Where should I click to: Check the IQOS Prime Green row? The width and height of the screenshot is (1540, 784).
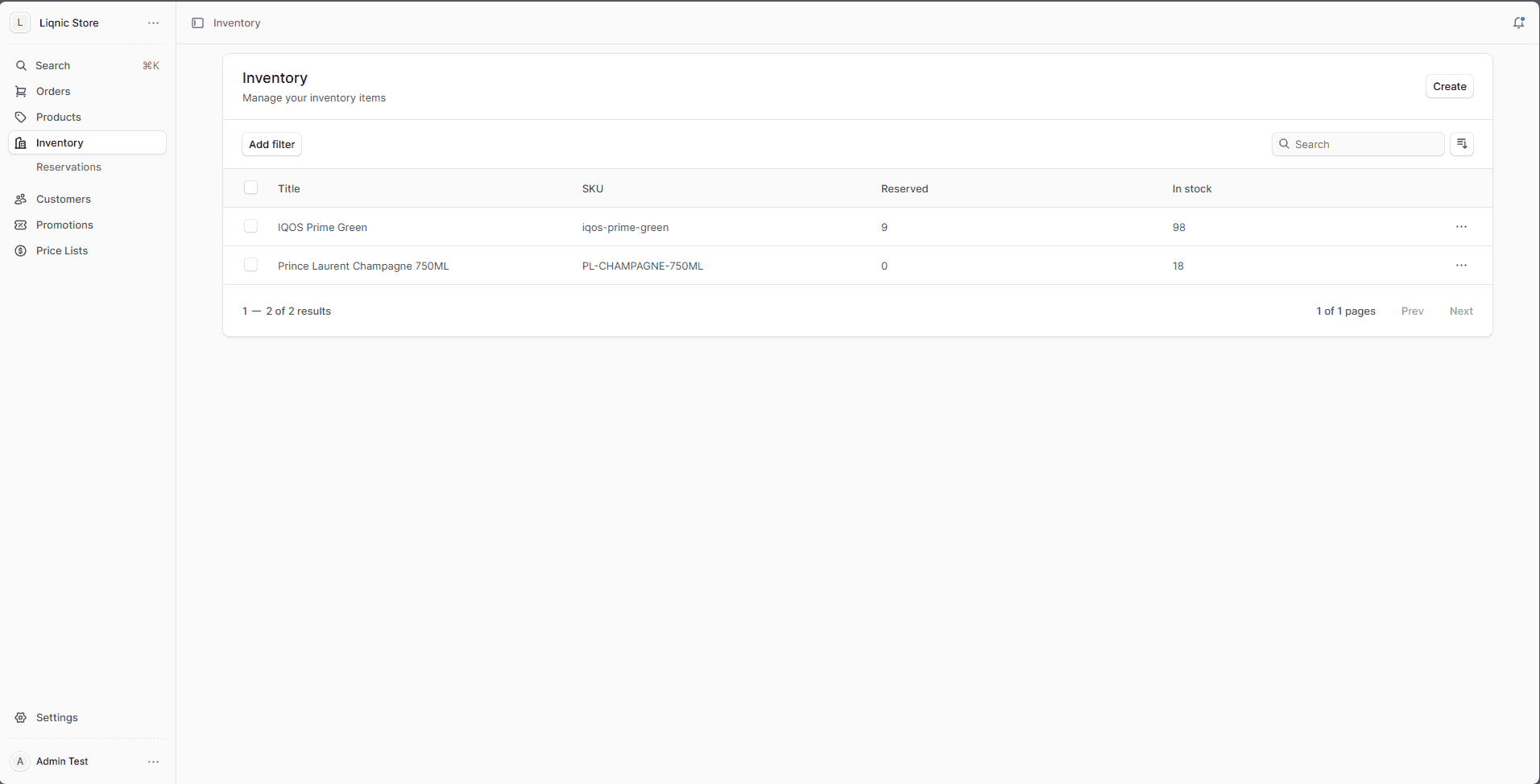(251, 226)
